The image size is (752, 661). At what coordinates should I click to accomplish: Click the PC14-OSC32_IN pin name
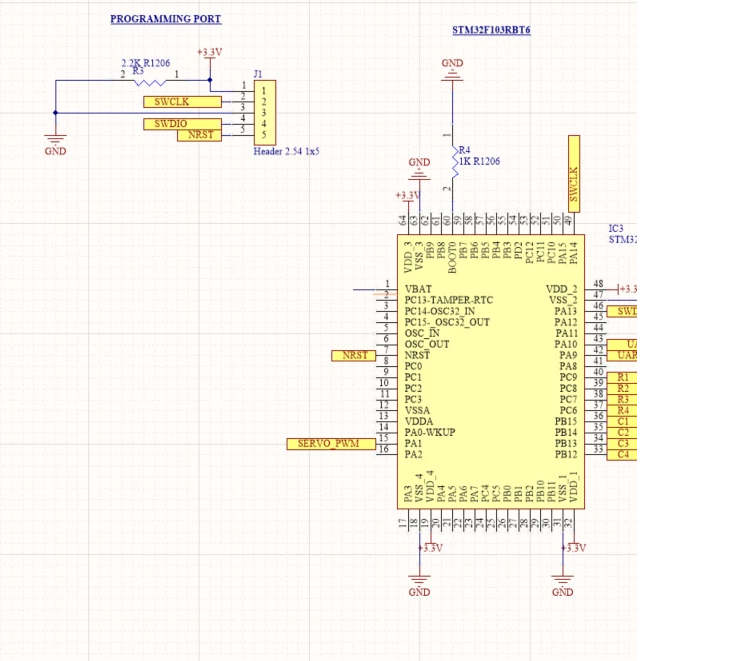440,311
